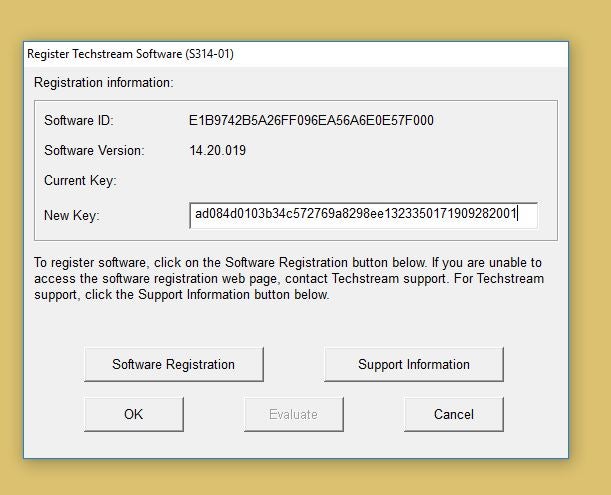
Task: Click the "Software Version:" label
Action: click(x=94, y=151)
